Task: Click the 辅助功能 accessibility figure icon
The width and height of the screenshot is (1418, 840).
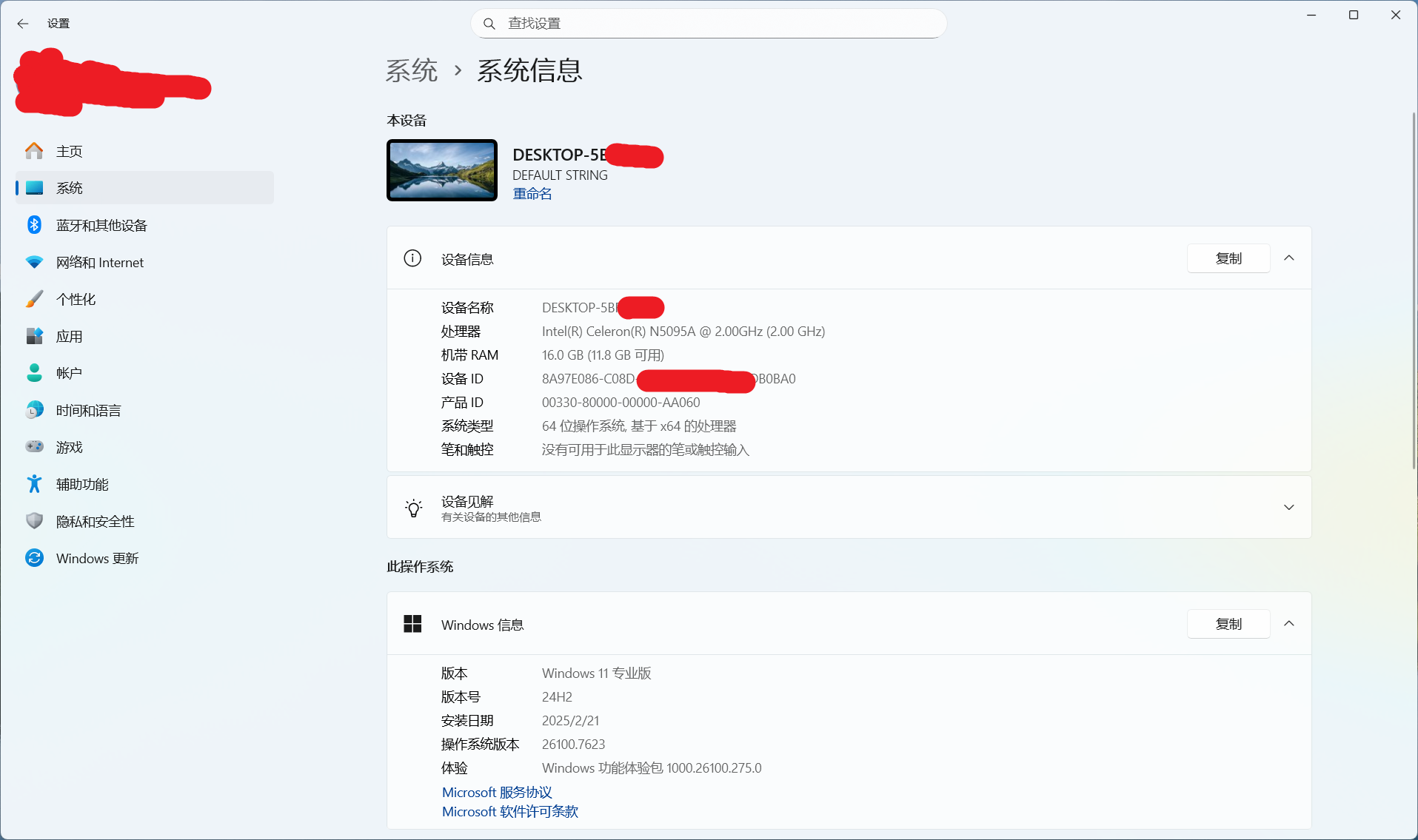Action: pyautogui.click(x=34, y=484)
